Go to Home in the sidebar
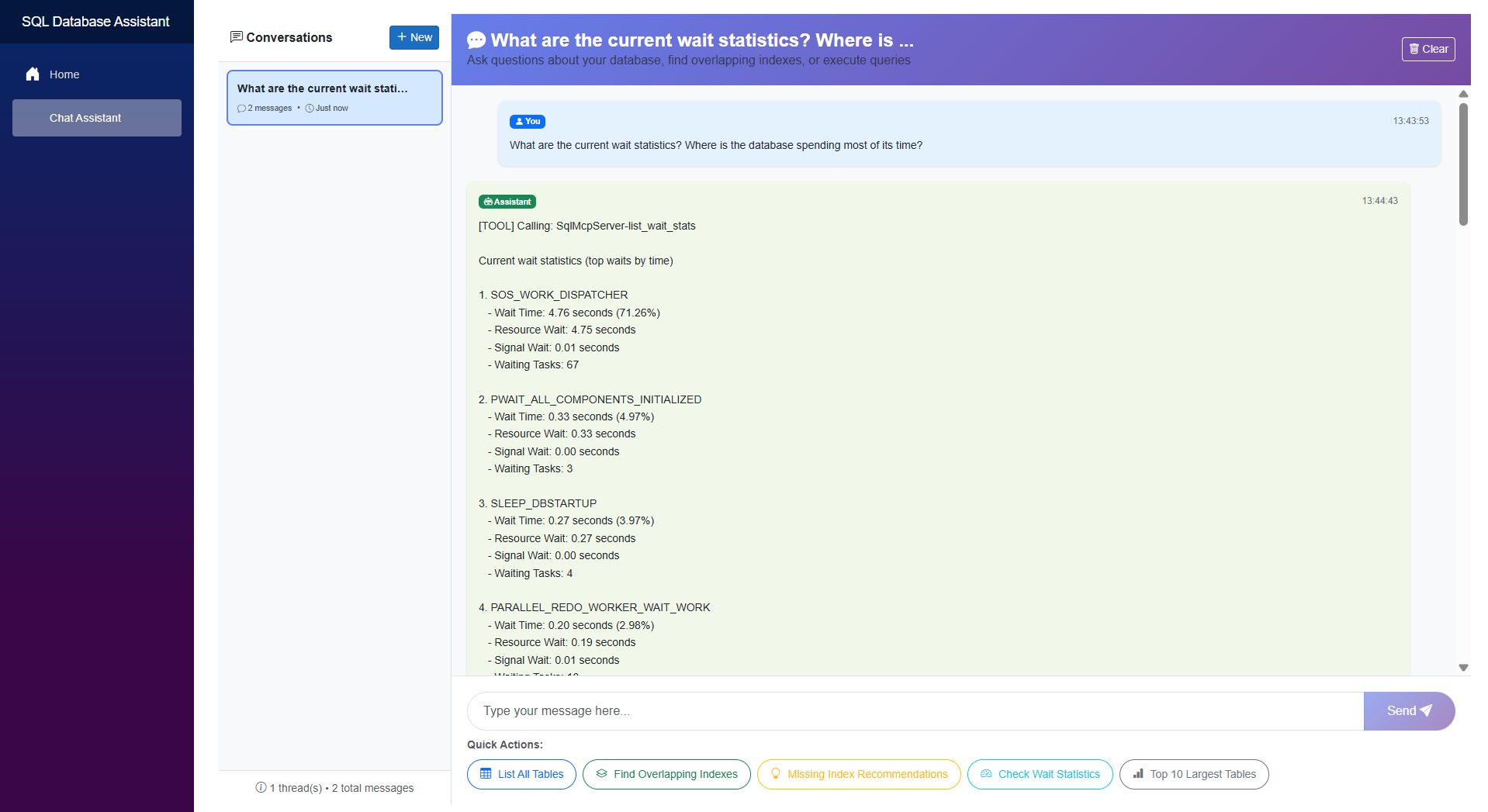Image resolution: width=1488 pixels, height=812 pixels. pos(64,74)
